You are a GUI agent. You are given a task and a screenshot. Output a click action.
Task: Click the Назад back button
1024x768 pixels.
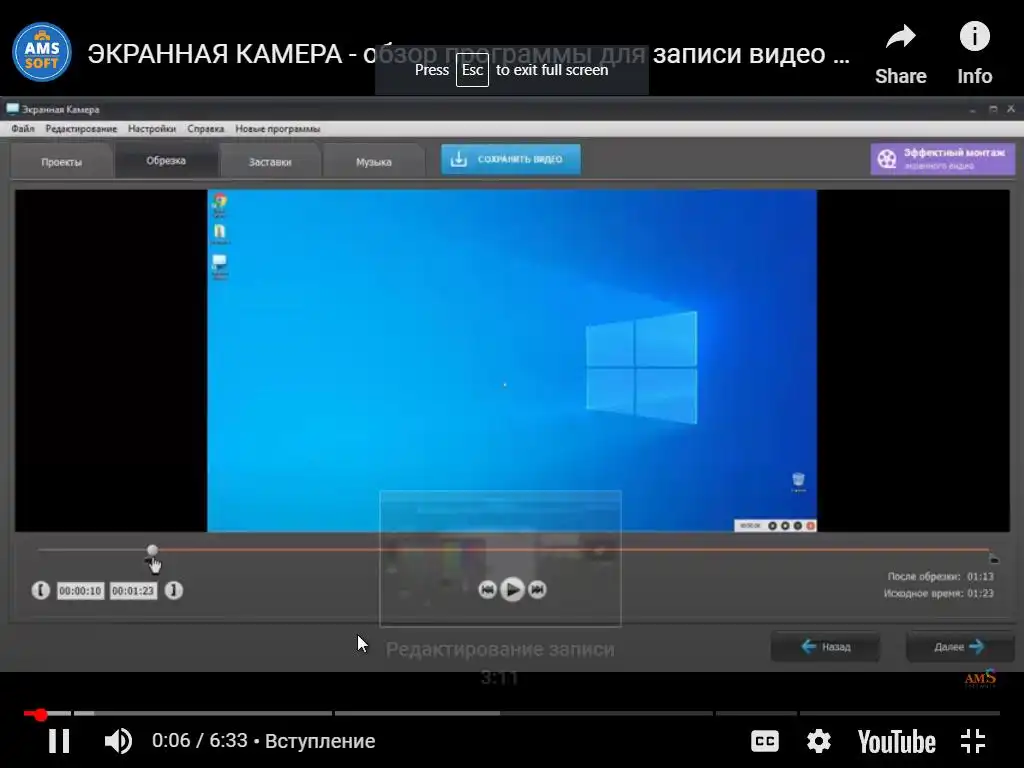pos(825,647)
